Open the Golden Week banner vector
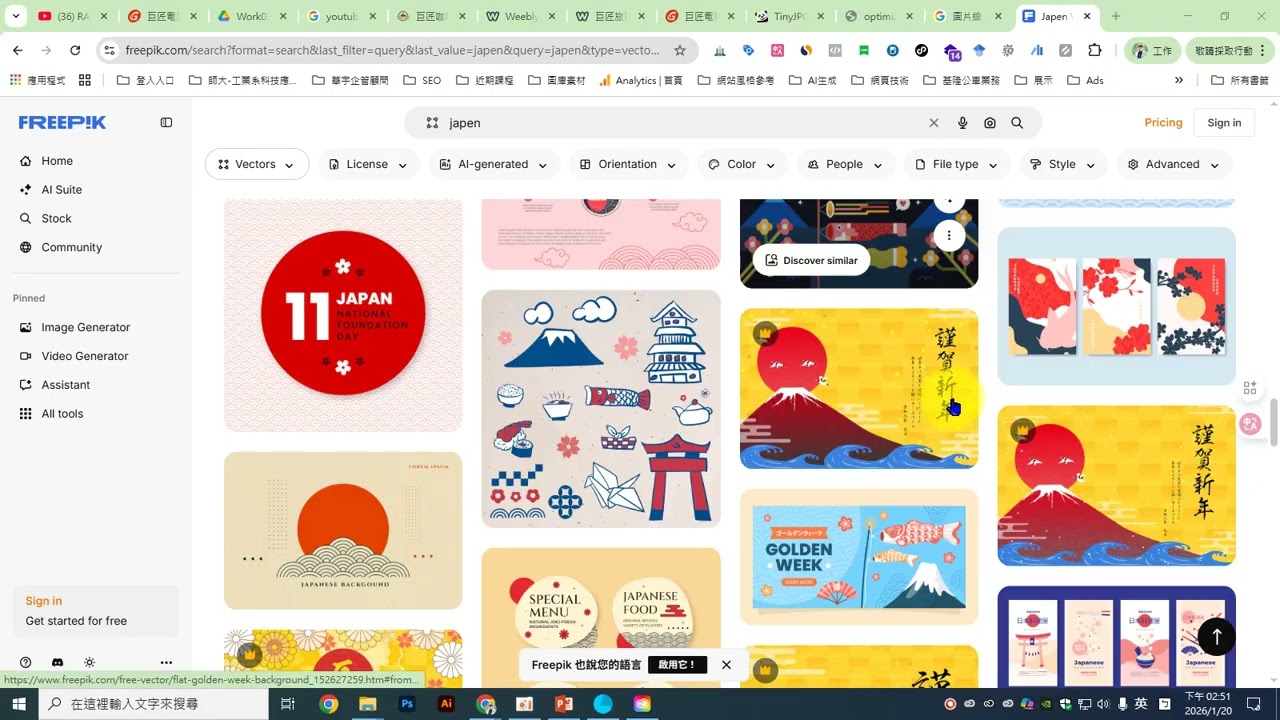1280x720 pixels. (x=859, y=557)
